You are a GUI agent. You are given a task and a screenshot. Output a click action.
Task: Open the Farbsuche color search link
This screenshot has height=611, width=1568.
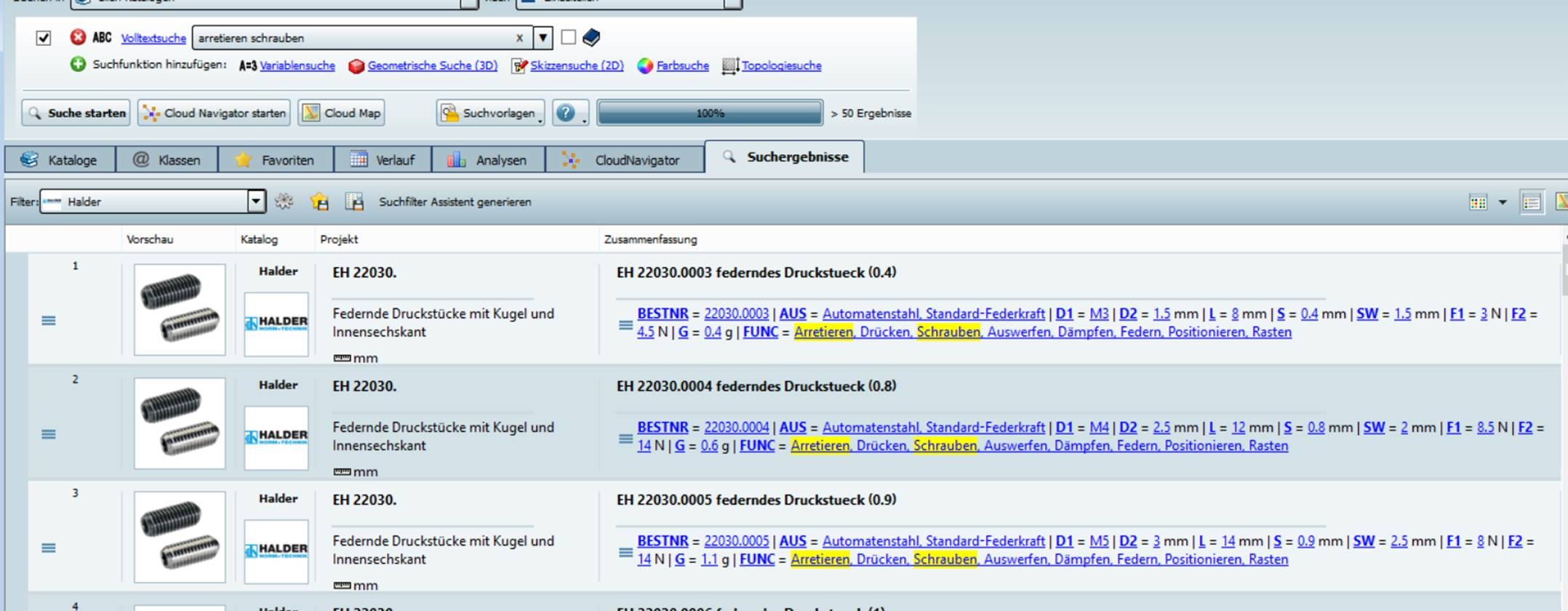point(682,65)
